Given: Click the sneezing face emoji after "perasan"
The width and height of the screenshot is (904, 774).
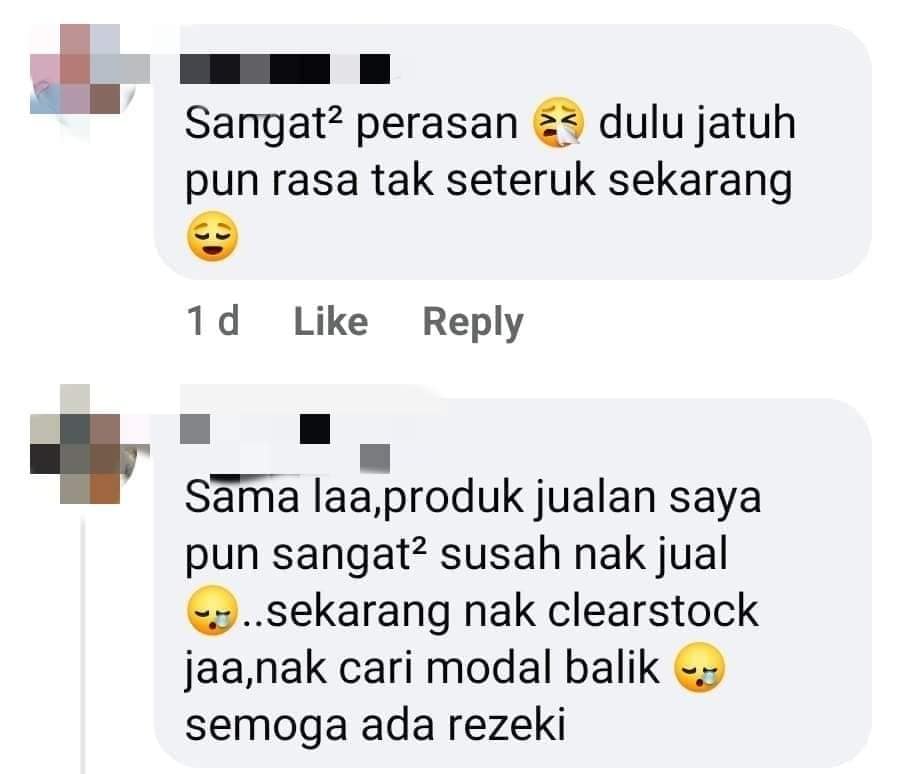Looking at the screenshot, I should (558, 123).
